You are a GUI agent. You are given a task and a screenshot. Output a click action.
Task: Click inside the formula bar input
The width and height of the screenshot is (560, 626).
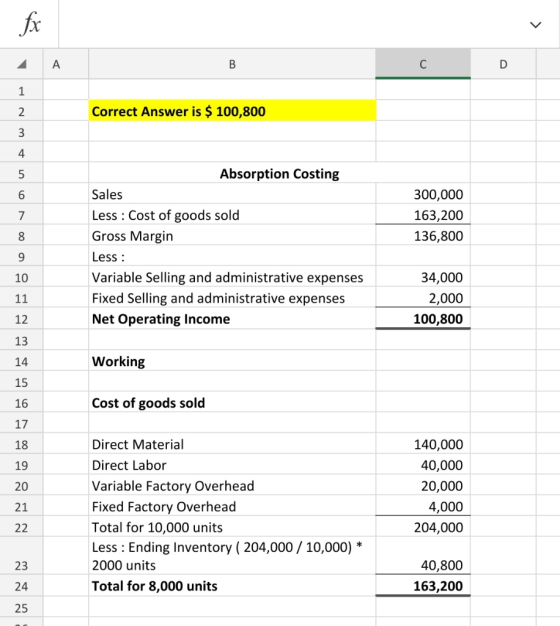[291, 24]
